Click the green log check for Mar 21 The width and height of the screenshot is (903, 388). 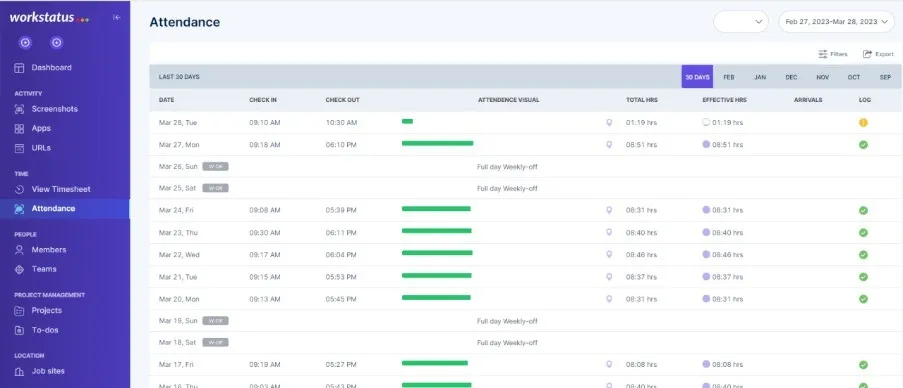(x=863, y=277)
